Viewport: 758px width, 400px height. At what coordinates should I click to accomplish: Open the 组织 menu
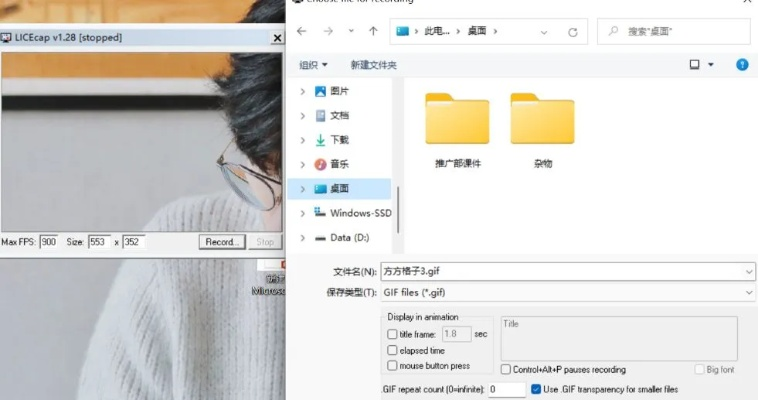coord(313,65)
